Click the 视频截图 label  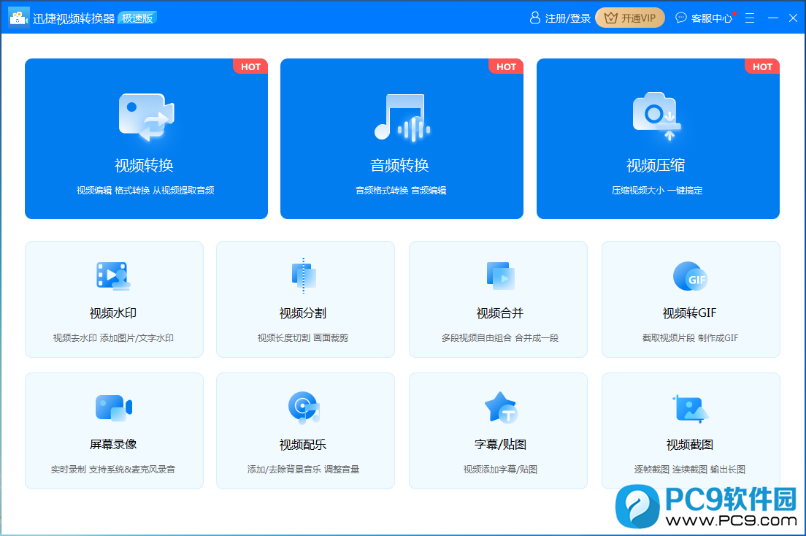690,445
